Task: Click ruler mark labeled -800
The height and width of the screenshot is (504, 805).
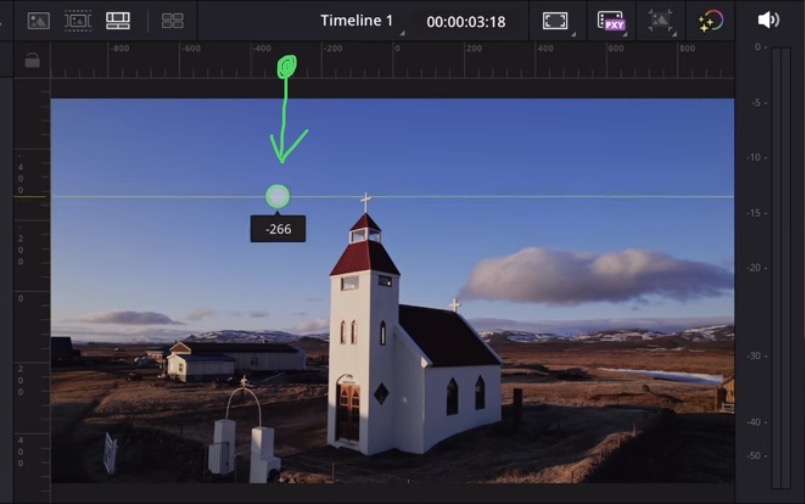Action: coord(120,49)
